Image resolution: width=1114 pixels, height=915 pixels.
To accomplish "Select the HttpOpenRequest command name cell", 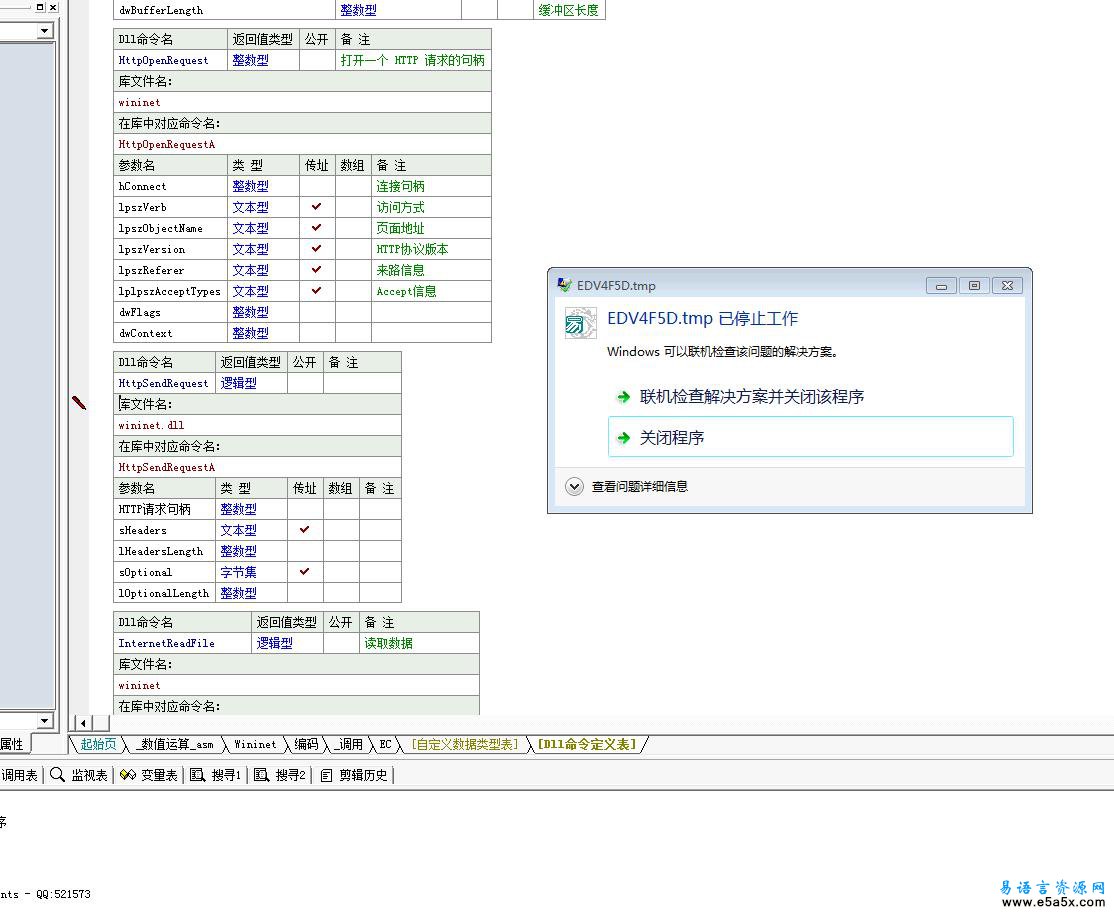I will point(171,60).
